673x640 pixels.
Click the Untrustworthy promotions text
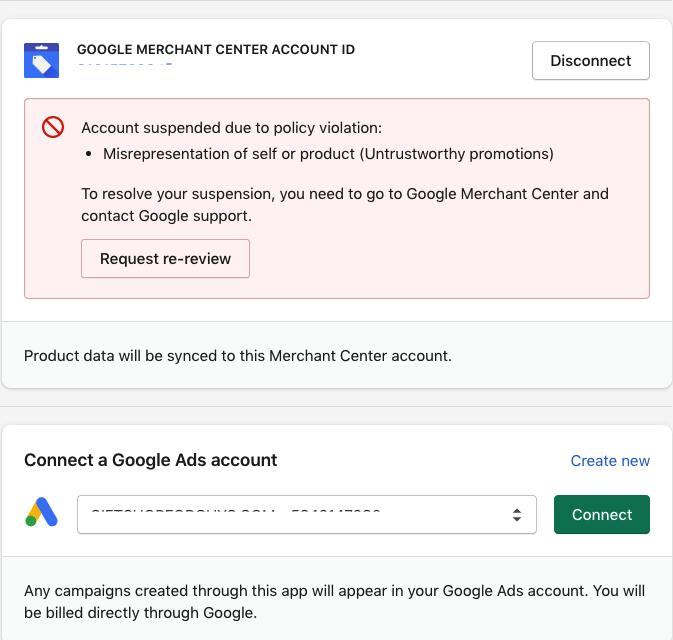475,154
